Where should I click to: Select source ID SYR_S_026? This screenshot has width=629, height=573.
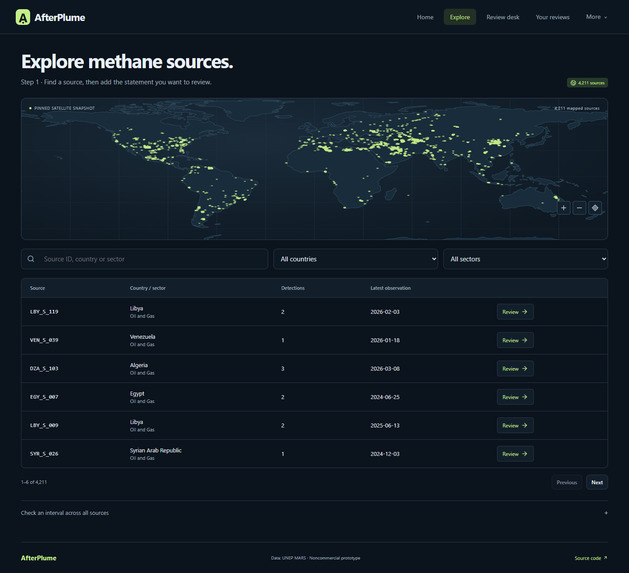pyautogui.click(x=44, y=454)
